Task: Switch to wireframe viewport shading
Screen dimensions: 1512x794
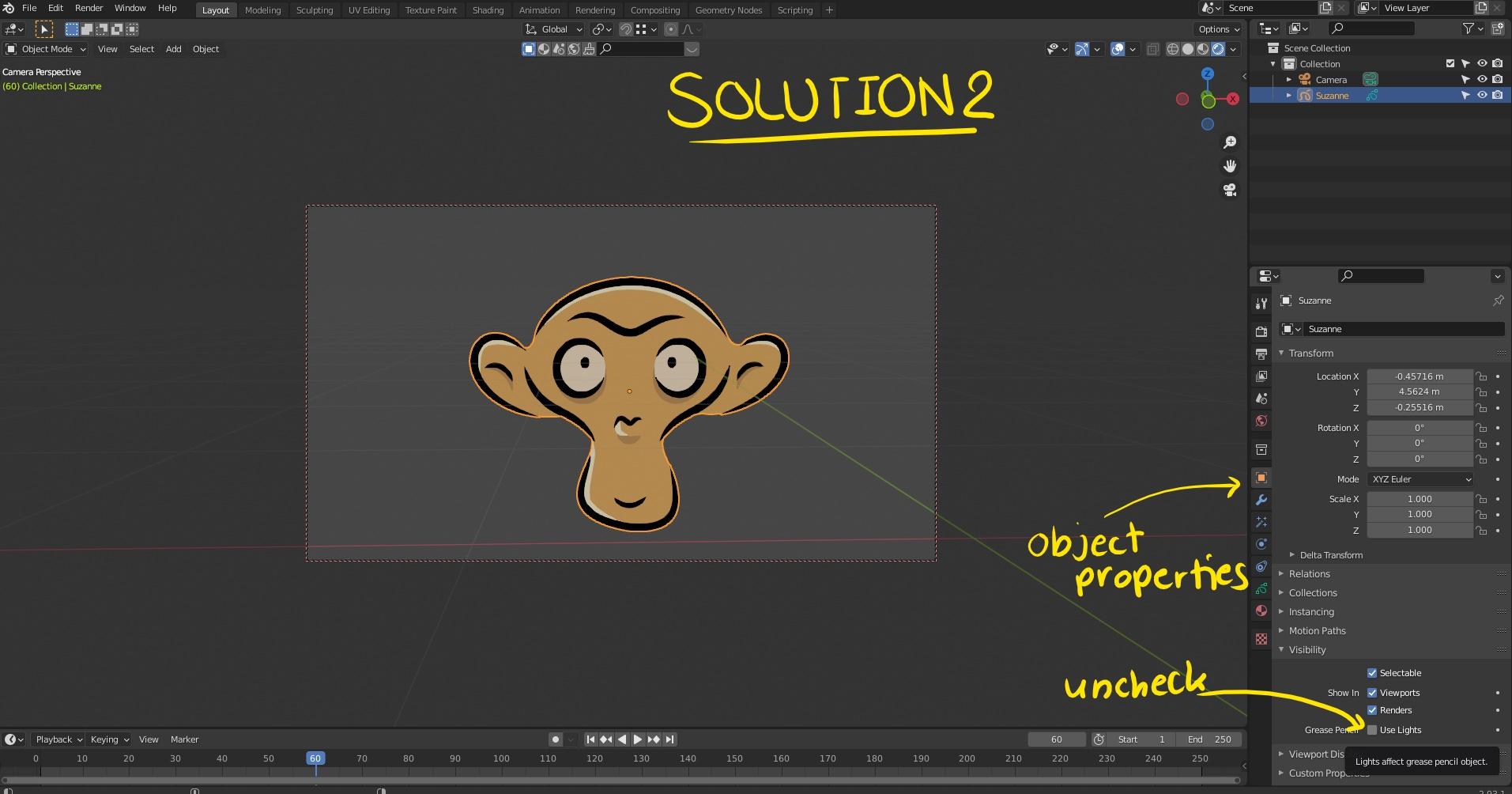Action: [1173, 49]
